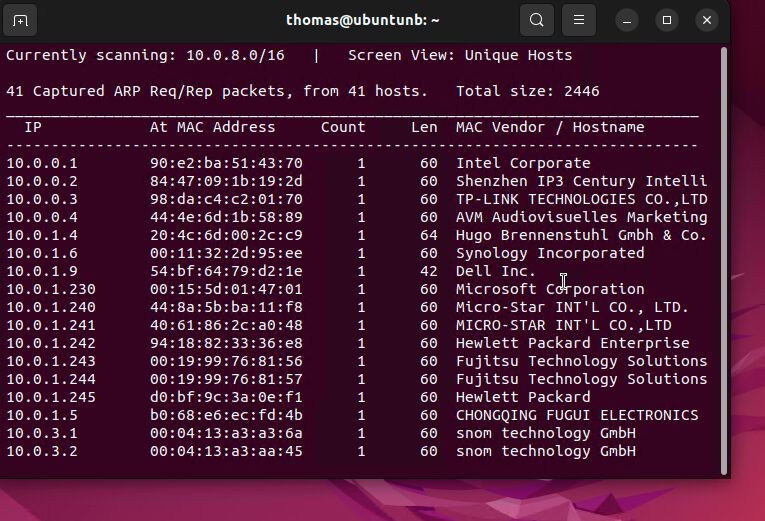Image resolution: width=765 pixels, height=521 pixels.
Task: Click the title thomas@ubuntunb: ~
Action: pyautogui.click(x=362, y=20)
